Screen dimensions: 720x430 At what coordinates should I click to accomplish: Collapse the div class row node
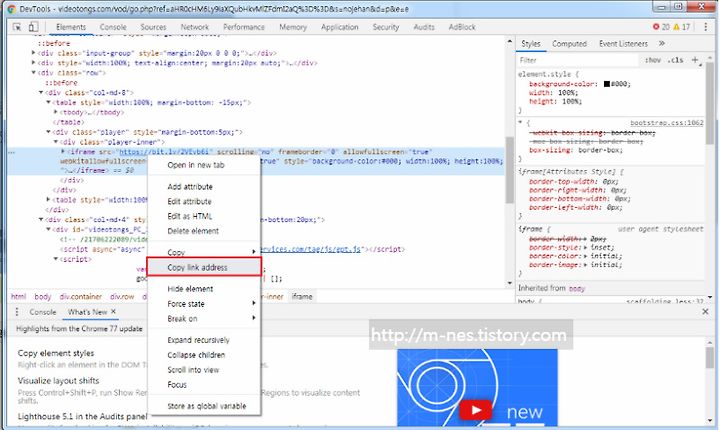click(x=34, y=73)
